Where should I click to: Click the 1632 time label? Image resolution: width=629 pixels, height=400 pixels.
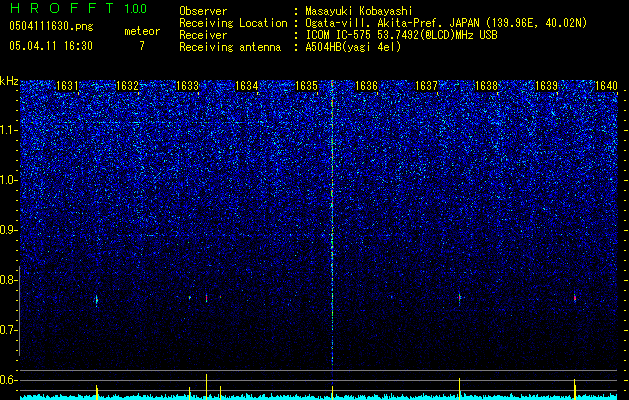click(127, 86)
